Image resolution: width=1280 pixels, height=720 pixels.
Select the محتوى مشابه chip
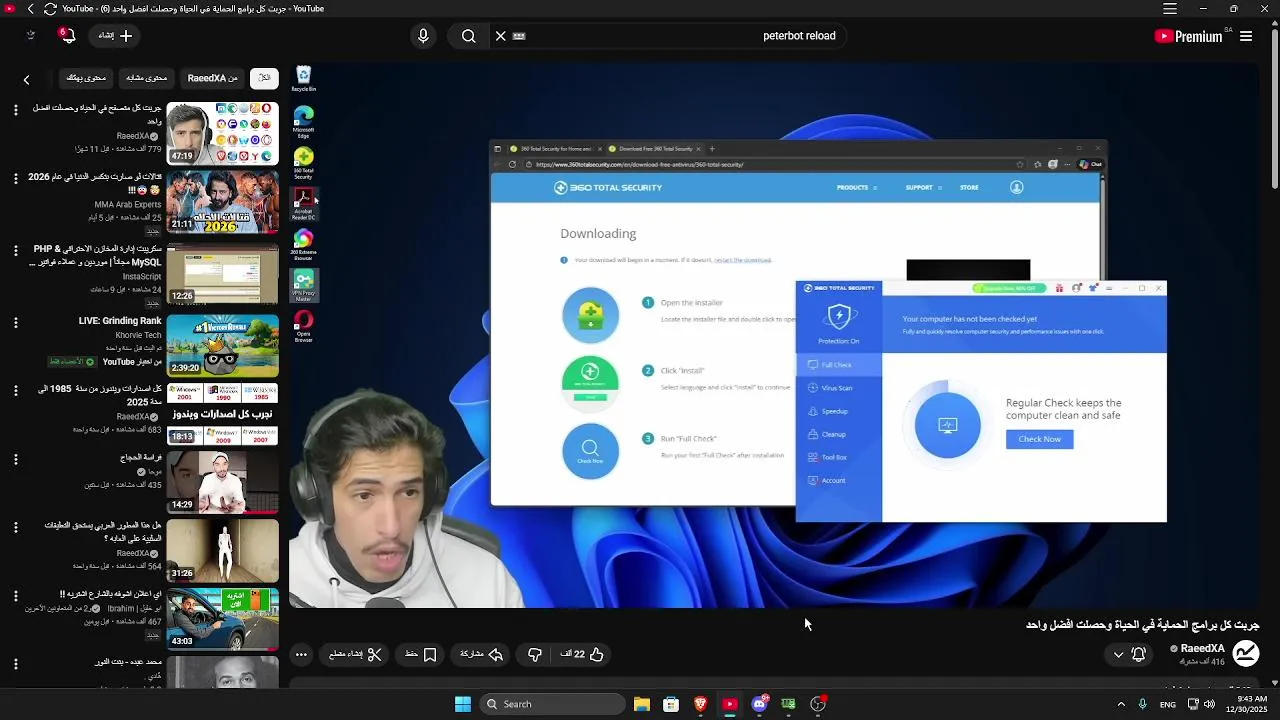[148, 78]
